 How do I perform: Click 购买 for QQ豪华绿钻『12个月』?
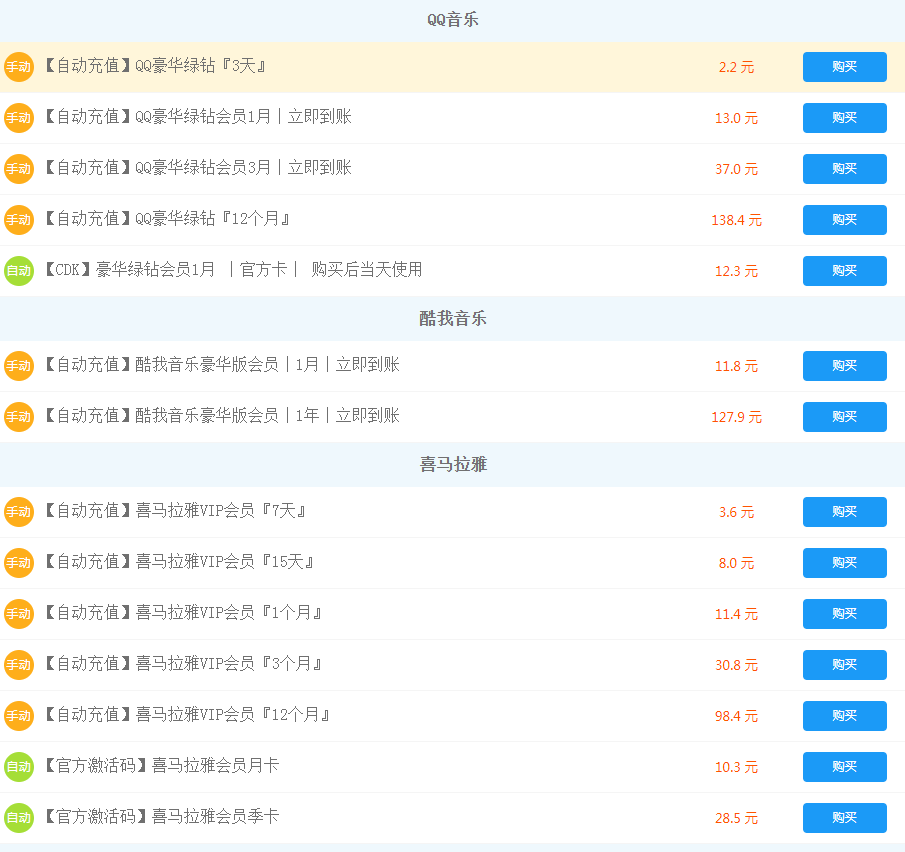(844, 220)
